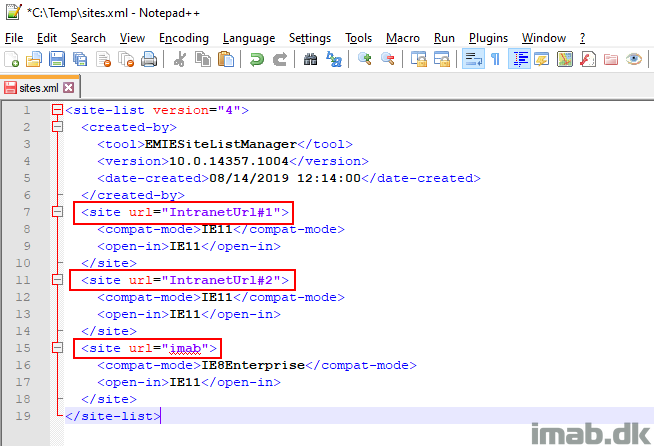The height and width of the screenshot is (446, 654).
Task: Click the Undo arrow icon
Action: click(x=257, y=59)
